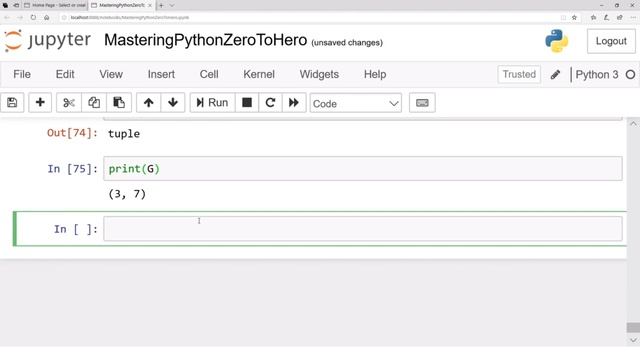Cut the selected cells
Image resolution: width=640 pixels, height=360 pixels.
69,102
